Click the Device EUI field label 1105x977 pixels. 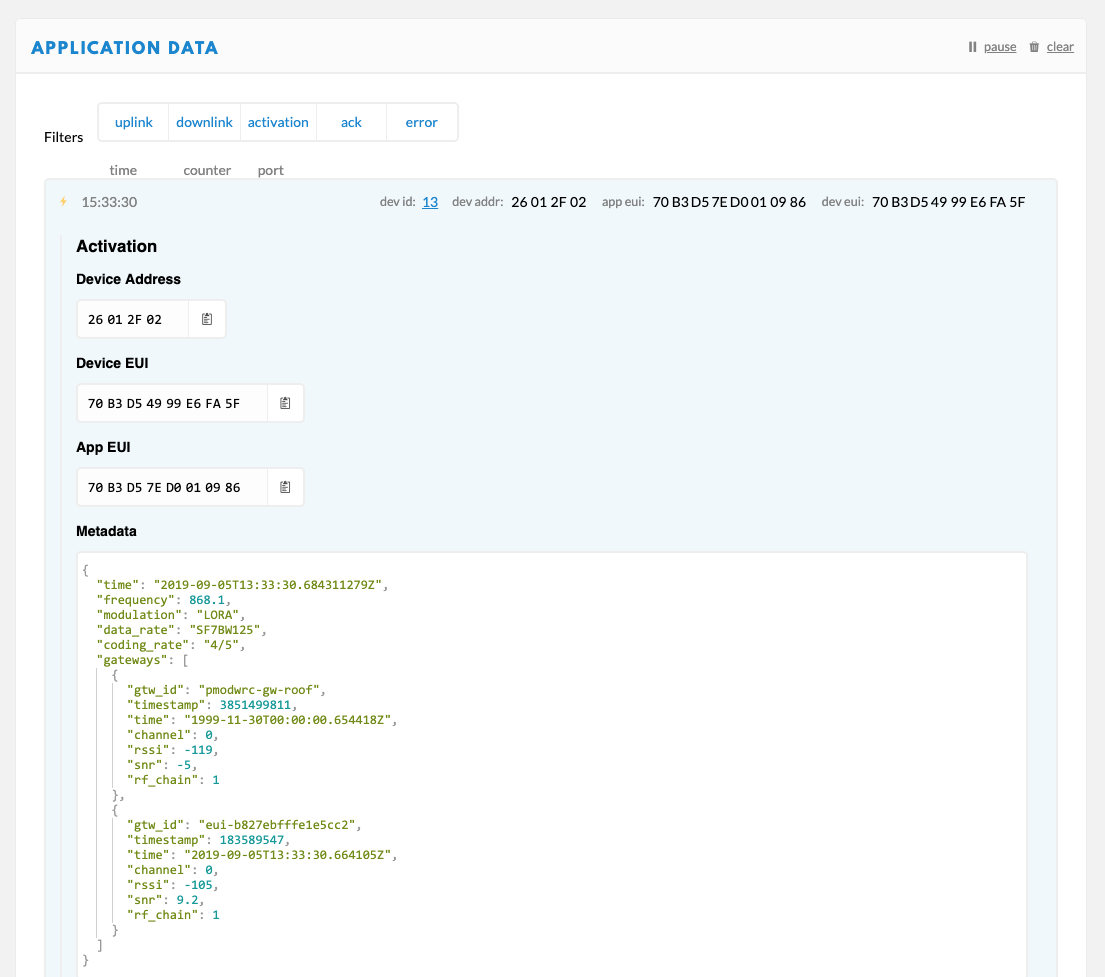pyautogui.click(x=112, y=363)
